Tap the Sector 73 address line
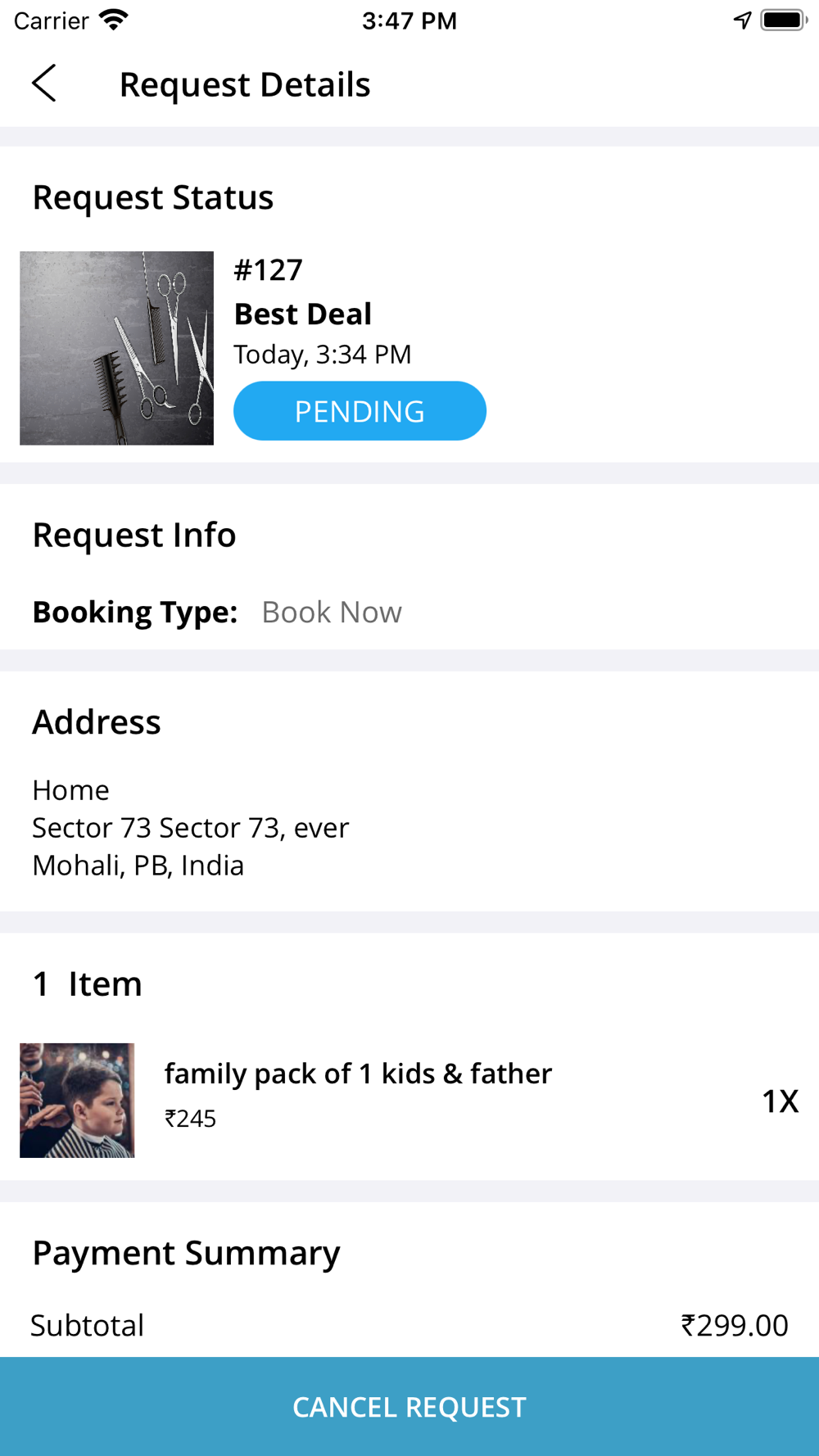The height and width of the screenshot is (1456, 819). tap(191, 828)
